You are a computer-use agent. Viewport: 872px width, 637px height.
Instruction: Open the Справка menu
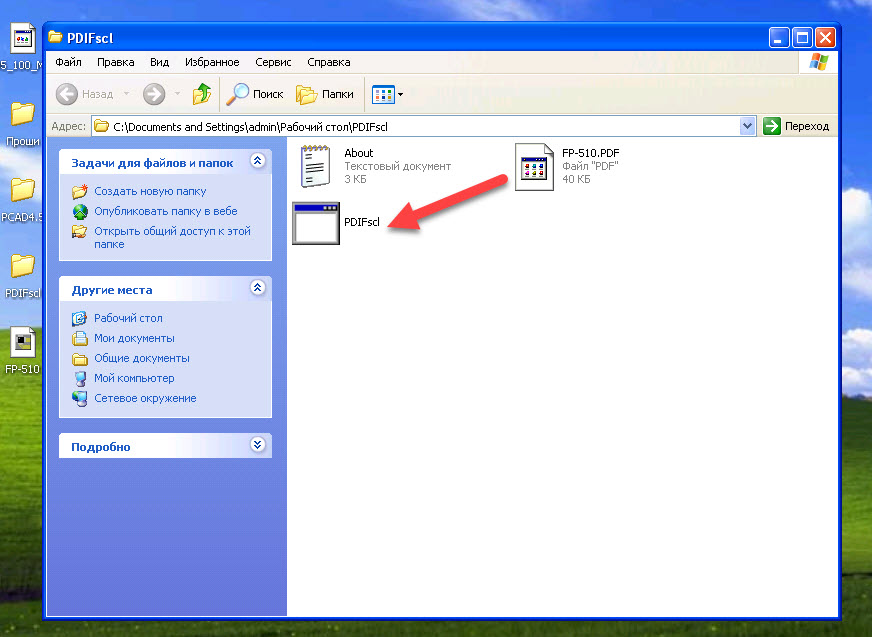(x=329, y=62)
